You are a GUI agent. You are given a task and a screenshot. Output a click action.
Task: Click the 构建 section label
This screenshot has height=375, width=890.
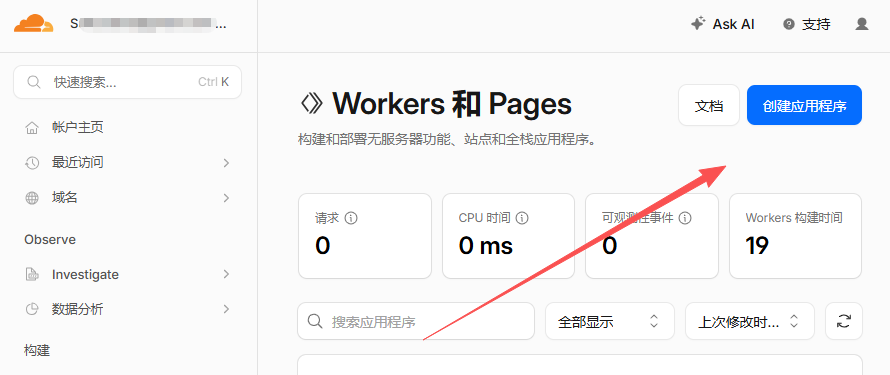point(37,351)
